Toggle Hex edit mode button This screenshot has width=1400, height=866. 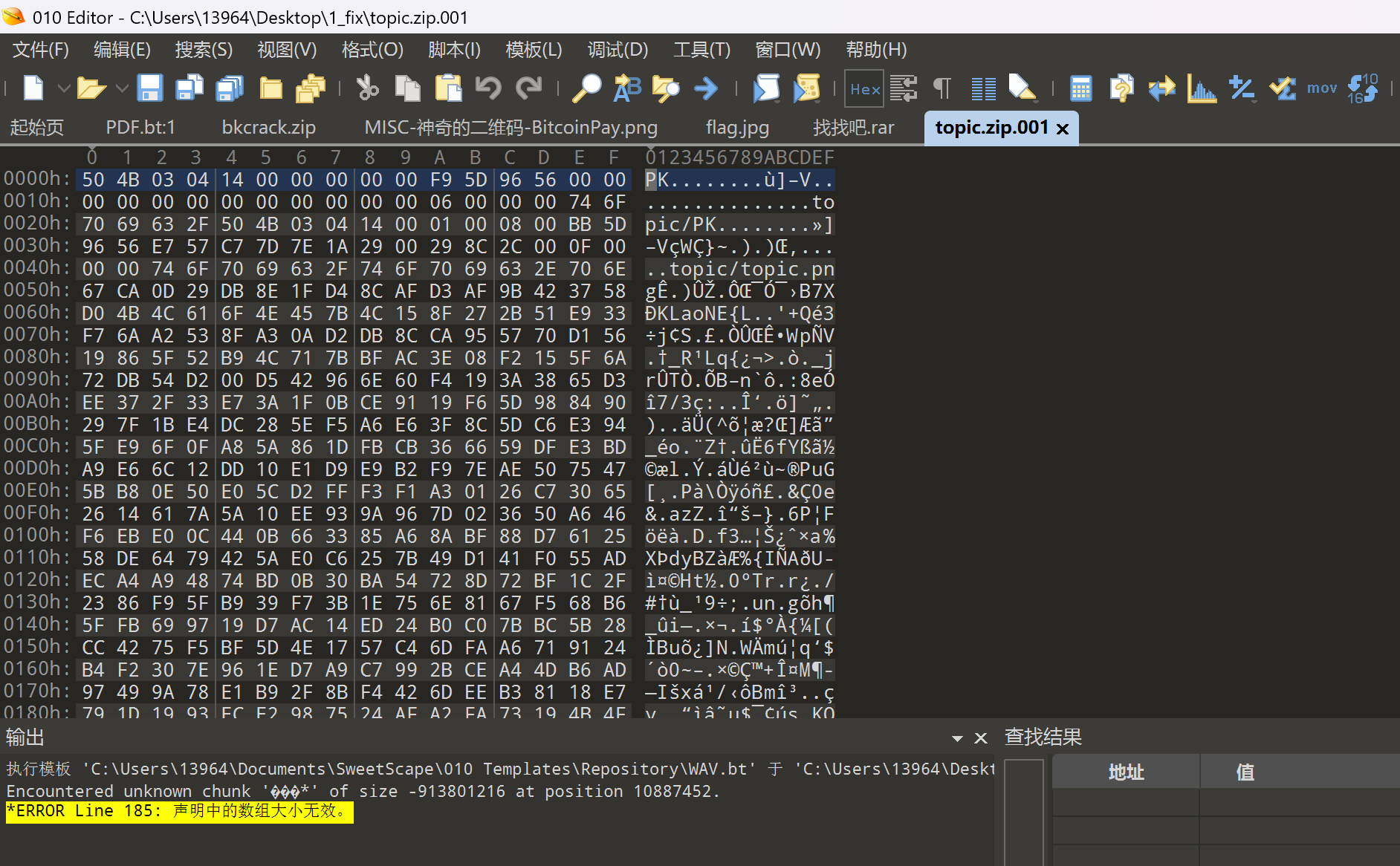865,89
